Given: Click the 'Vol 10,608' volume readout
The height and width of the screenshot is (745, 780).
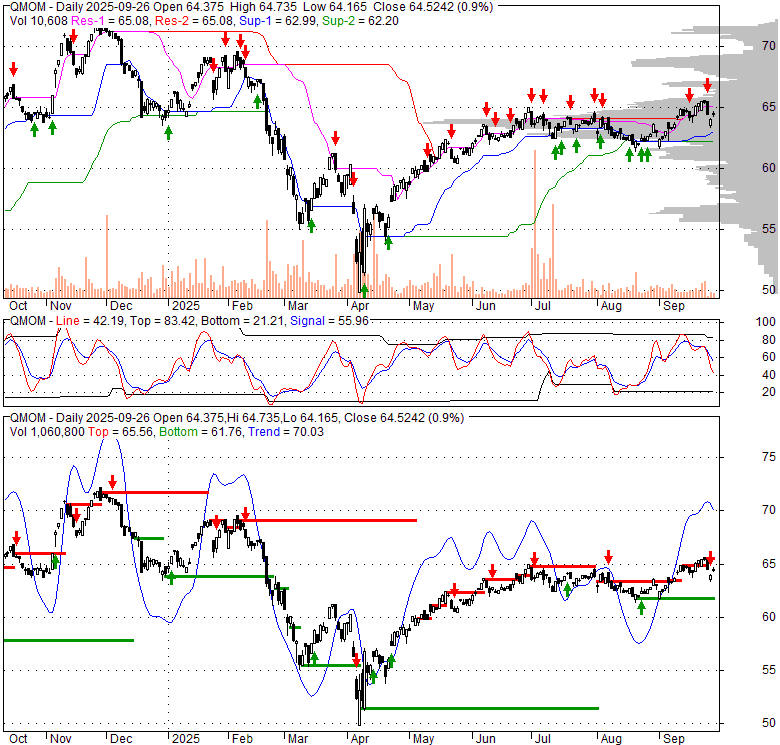Looking at the screenshot, I should click(38, 21).
